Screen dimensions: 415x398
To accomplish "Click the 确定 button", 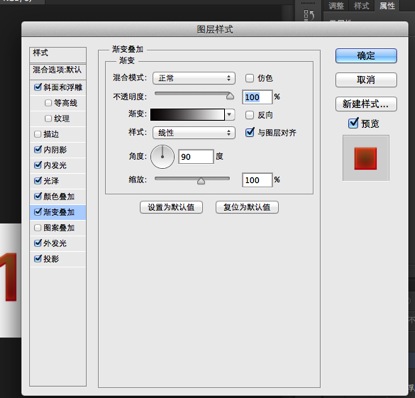I will pyautogui.click(x=366, y=56).
